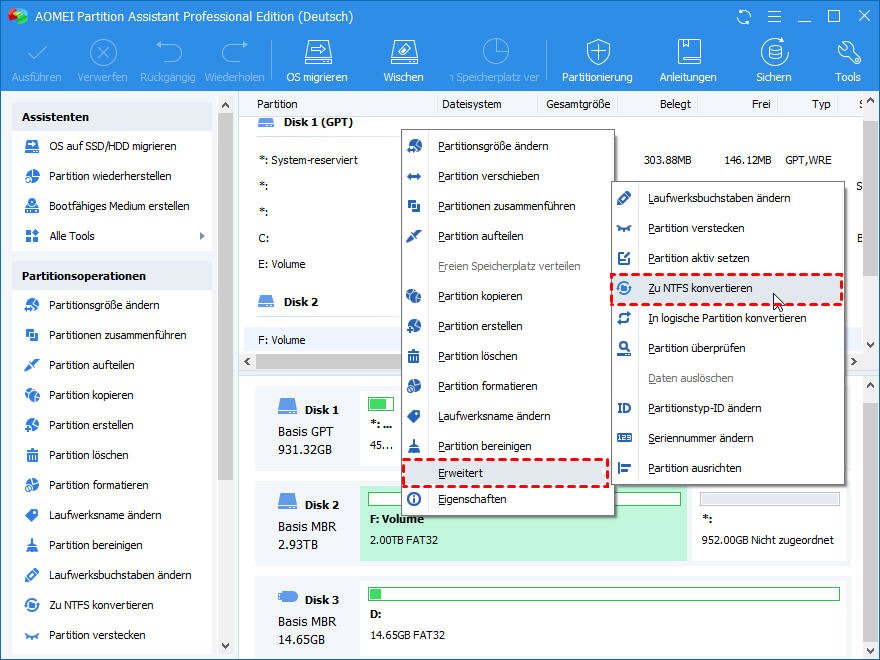
Task: Select In logische Partition konvertieren
Action: pos(727,318)
